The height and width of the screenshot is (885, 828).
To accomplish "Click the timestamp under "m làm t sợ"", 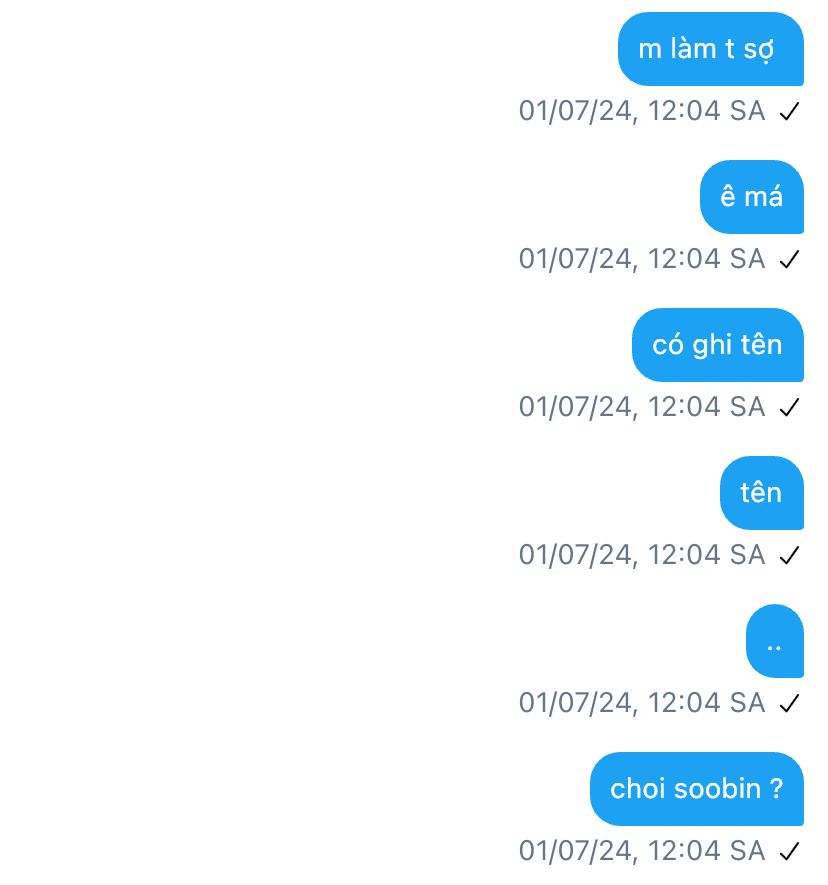I will coord(642,111).
